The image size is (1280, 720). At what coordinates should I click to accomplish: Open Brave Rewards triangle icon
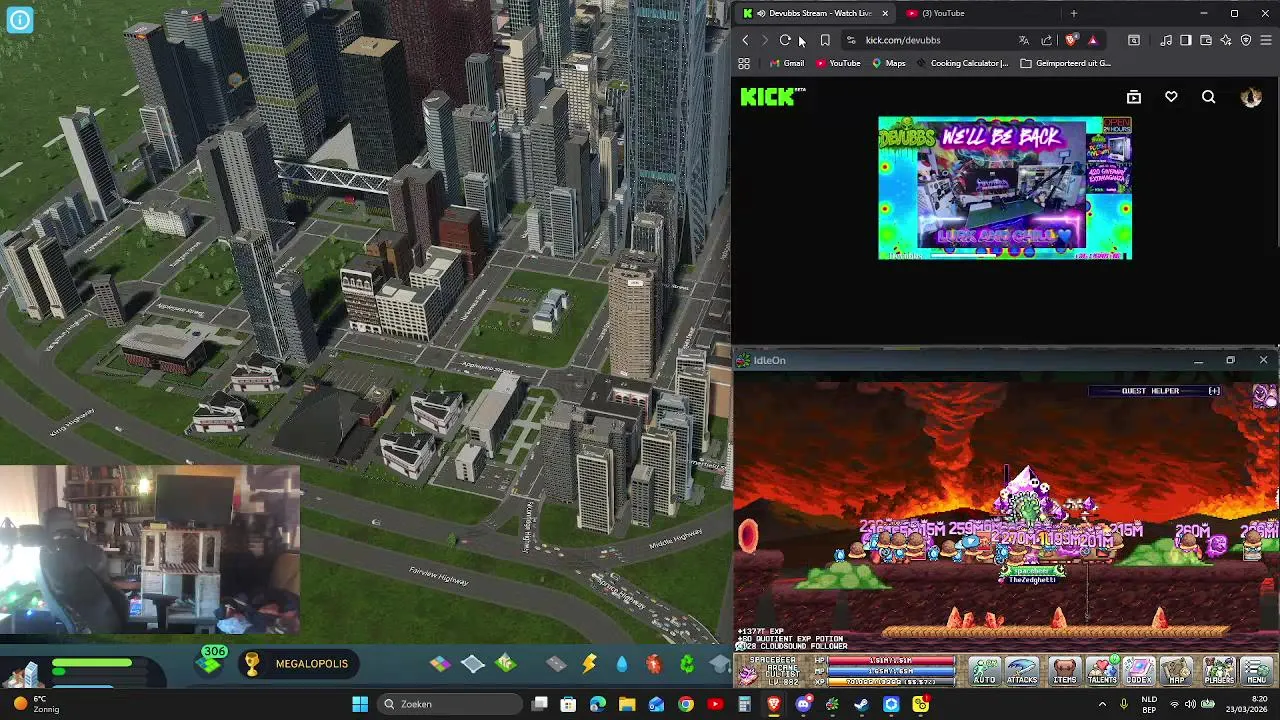click(x=1092, y=40)
